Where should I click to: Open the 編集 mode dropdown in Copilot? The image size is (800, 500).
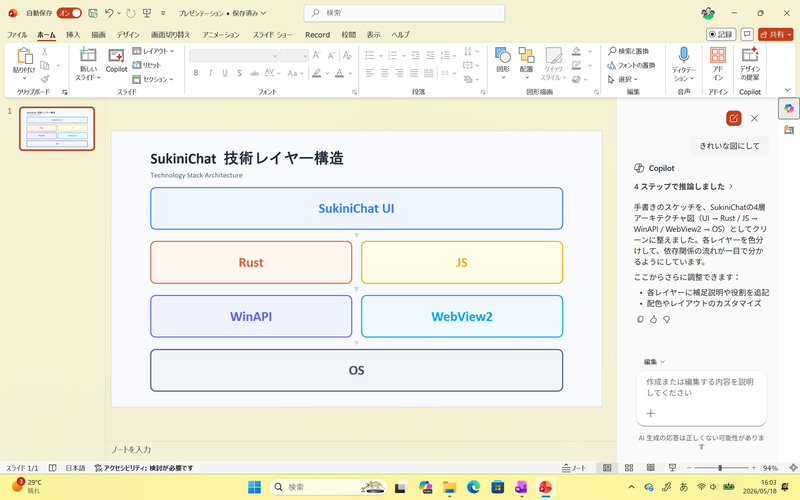point(654,362)
